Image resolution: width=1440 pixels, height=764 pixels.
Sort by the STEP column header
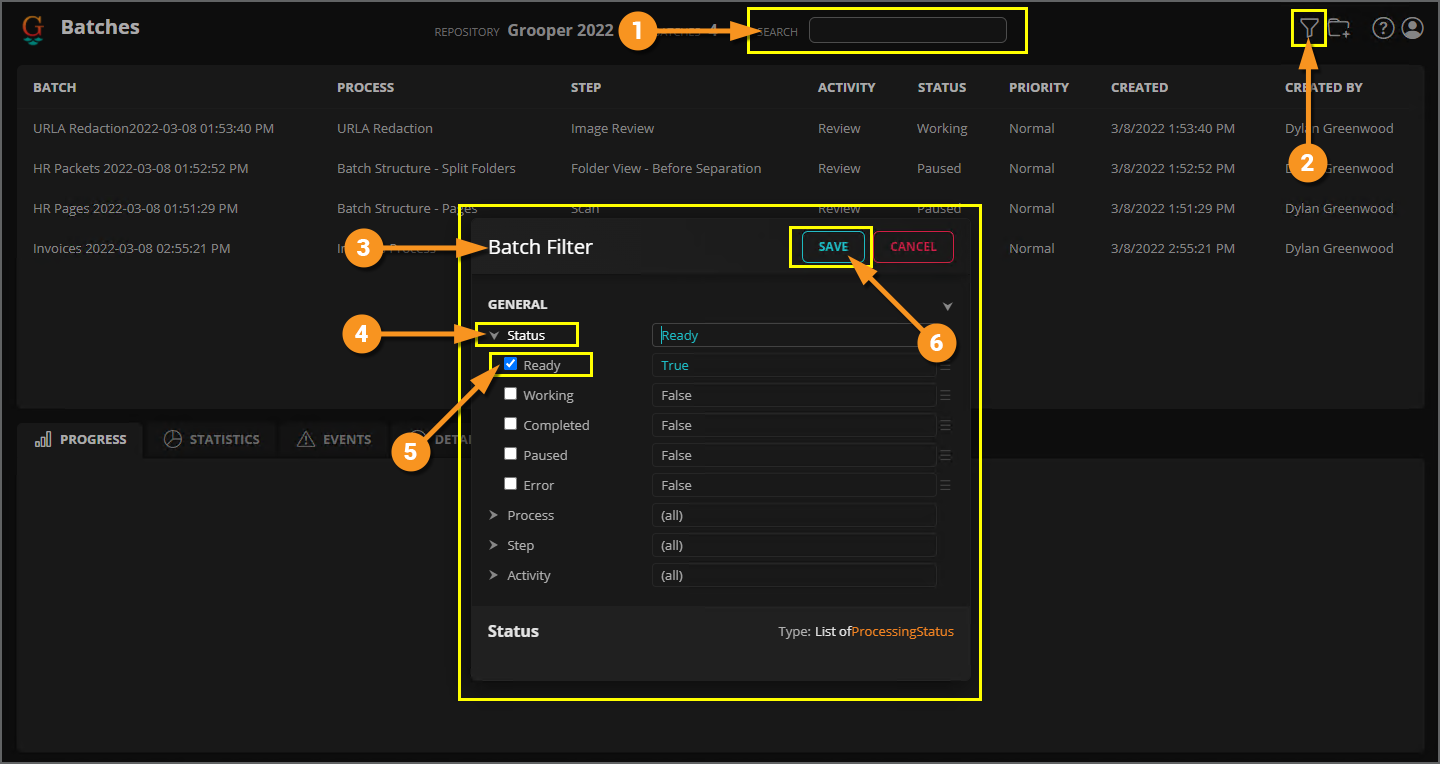pyautogui.click(x=586, y=88)
